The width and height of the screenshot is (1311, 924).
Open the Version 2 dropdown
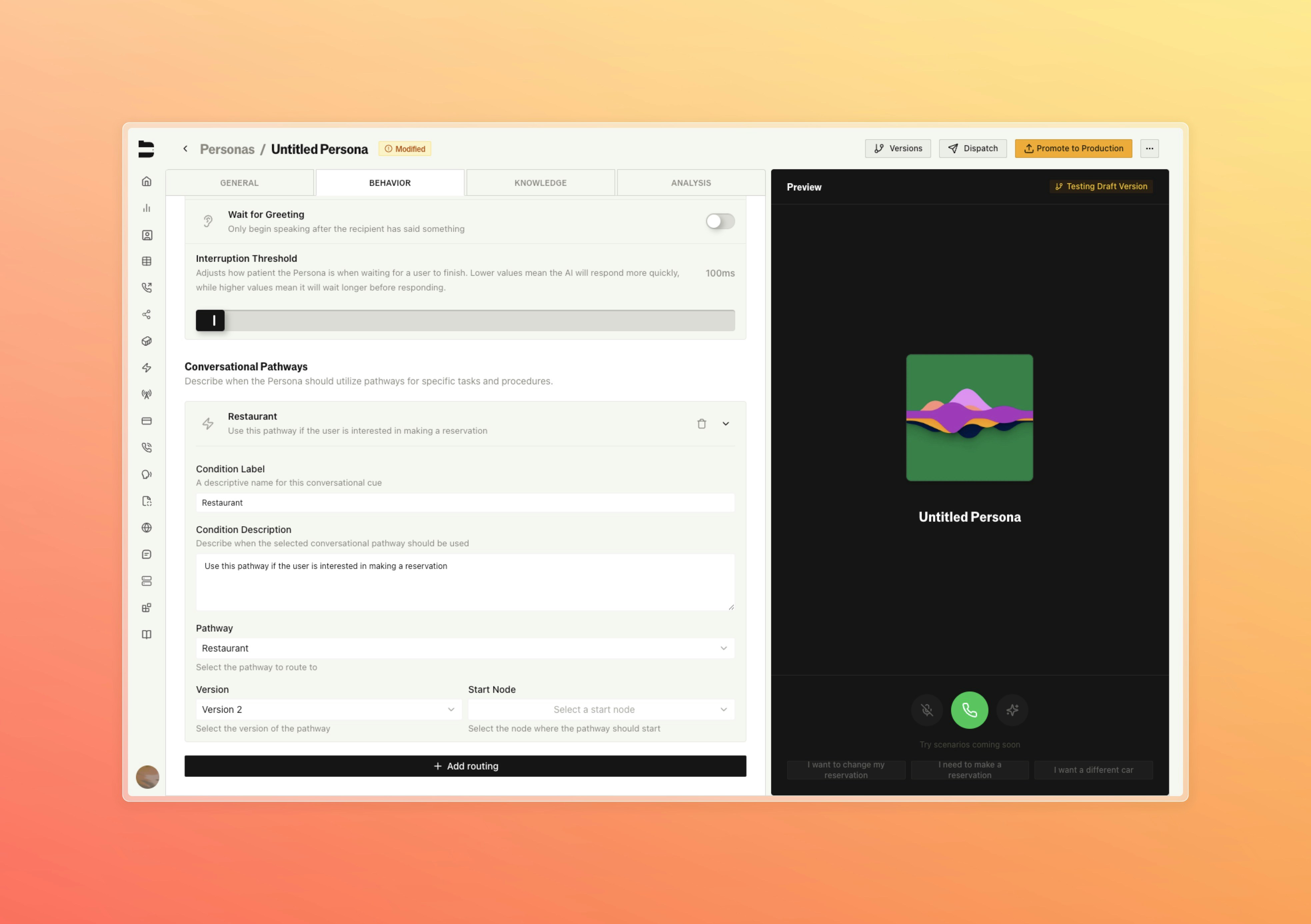point(328,709)
